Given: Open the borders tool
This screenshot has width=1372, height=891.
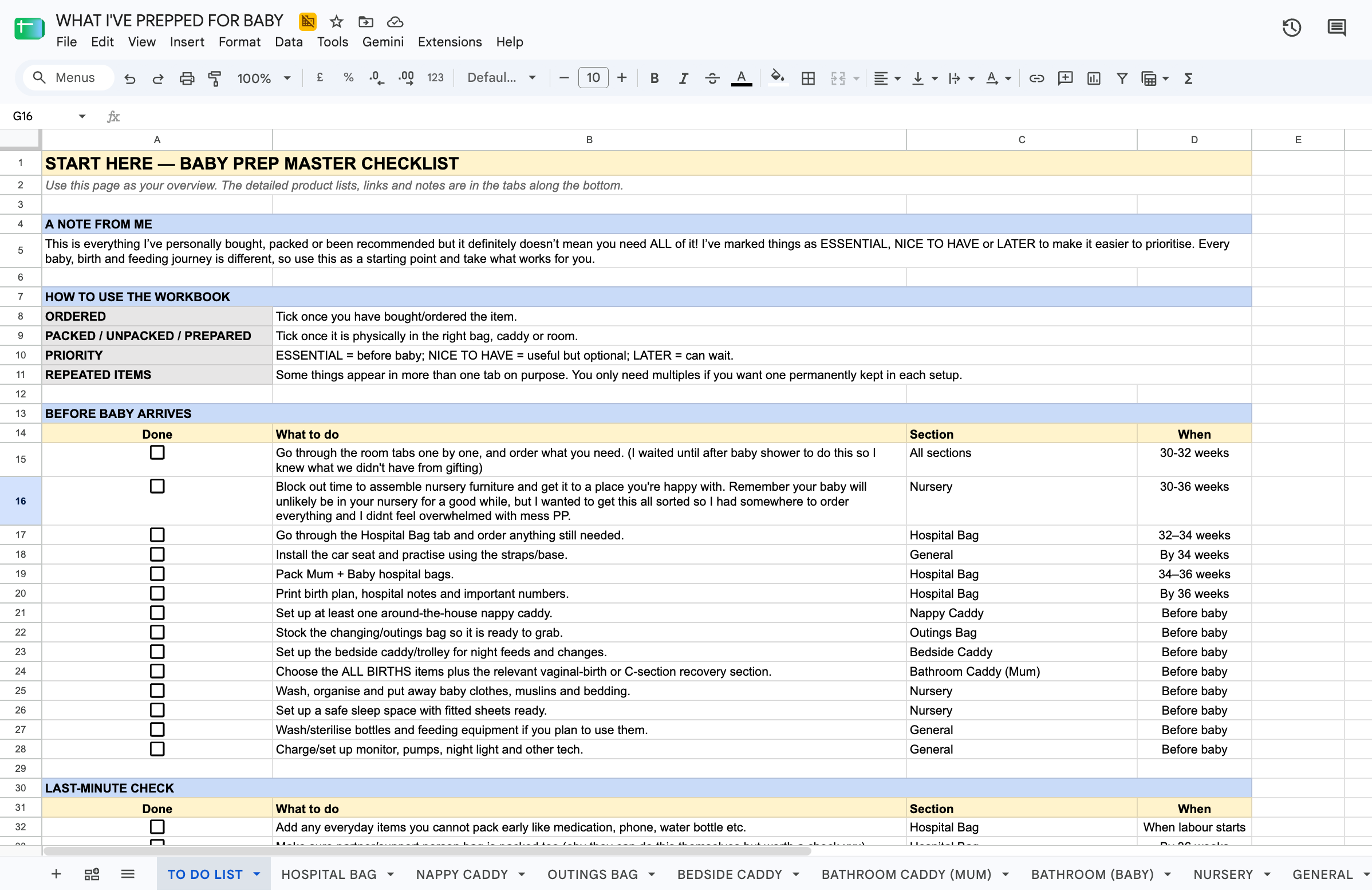Looking at the screenshot, I should point(808,78).
